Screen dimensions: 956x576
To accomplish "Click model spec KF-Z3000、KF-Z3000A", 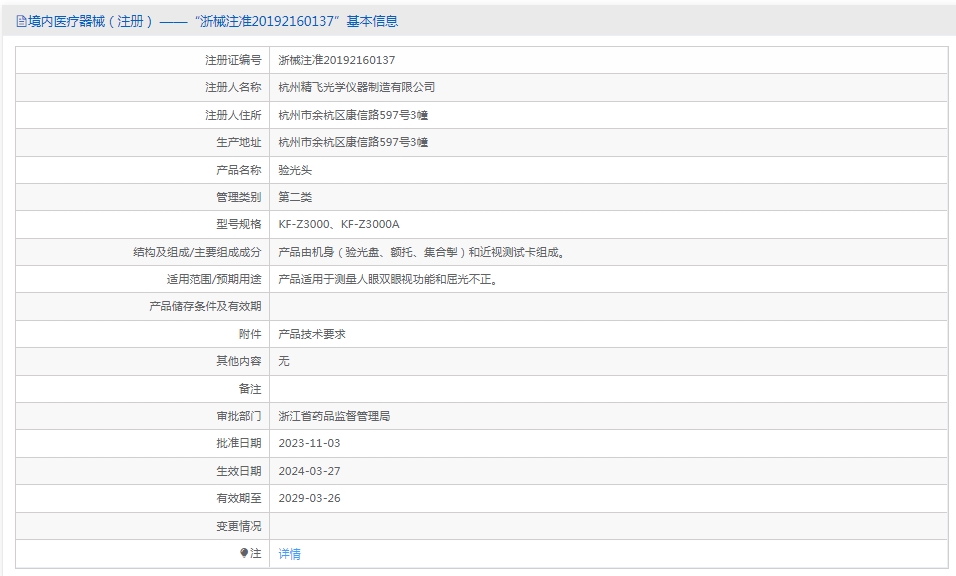I will point(339,224).
